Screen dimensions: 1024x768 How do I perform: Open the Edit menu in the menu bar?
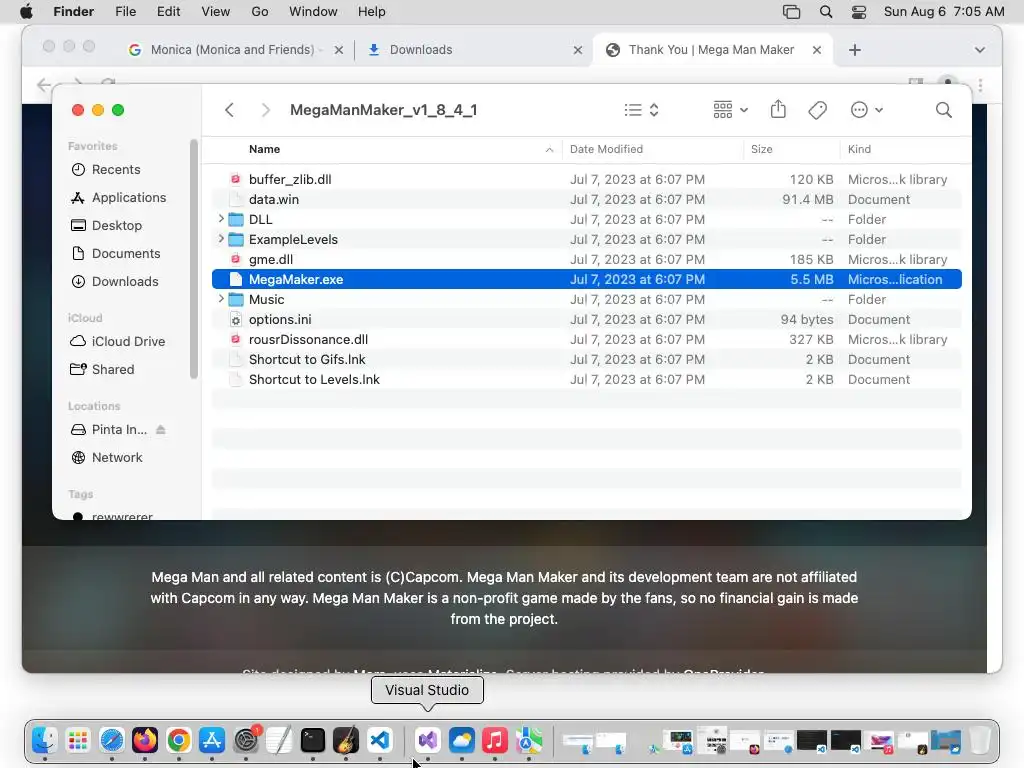(x=168, y=12)
